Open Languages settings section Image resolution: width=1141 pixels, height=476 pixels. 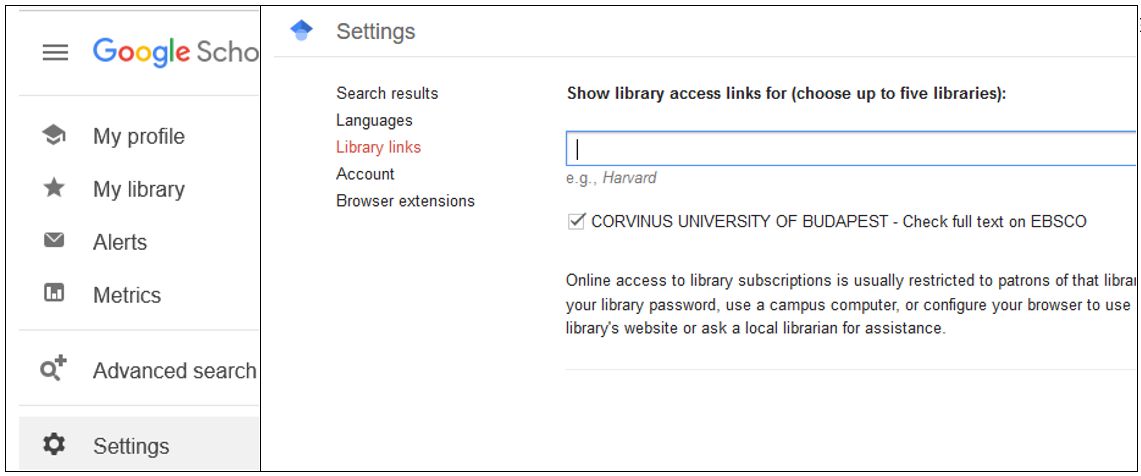pyautogui.click(x=374, y=120)
